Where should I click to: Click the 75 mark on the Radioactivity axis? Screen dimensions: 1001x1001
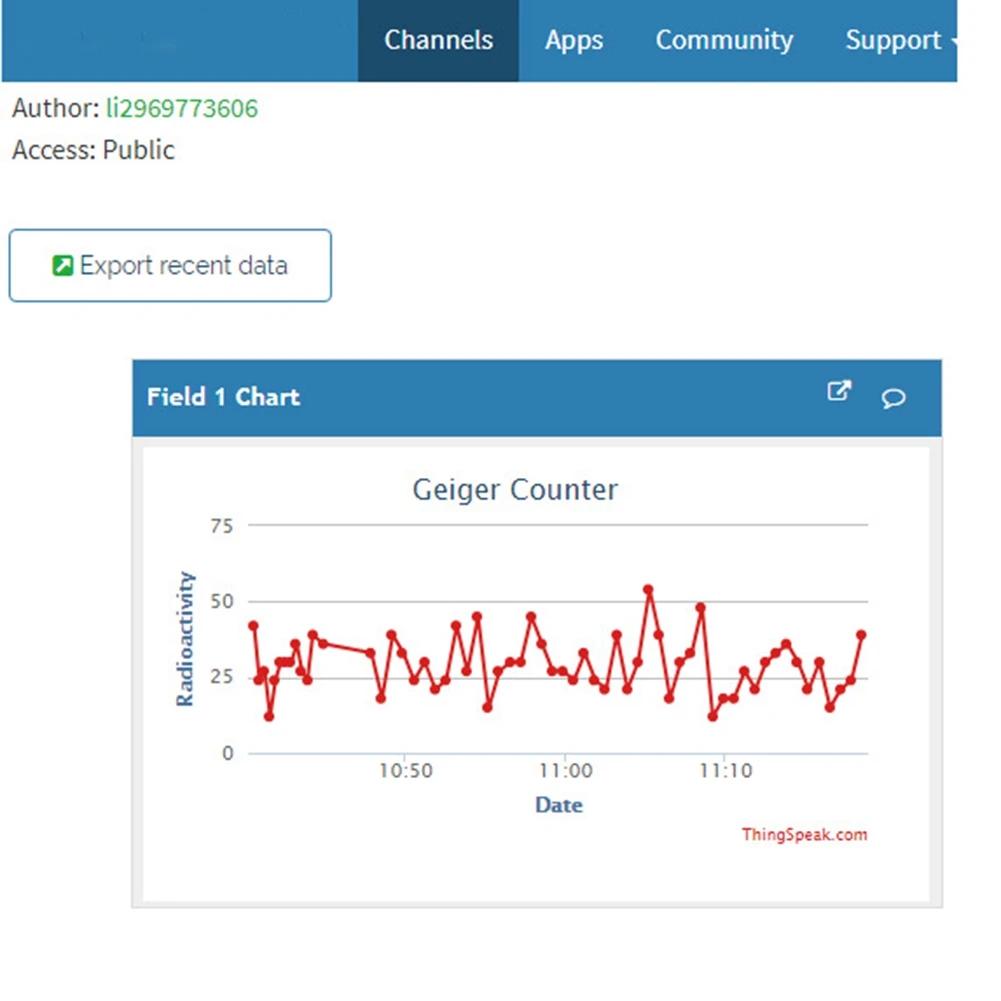(x=224, y=526)
